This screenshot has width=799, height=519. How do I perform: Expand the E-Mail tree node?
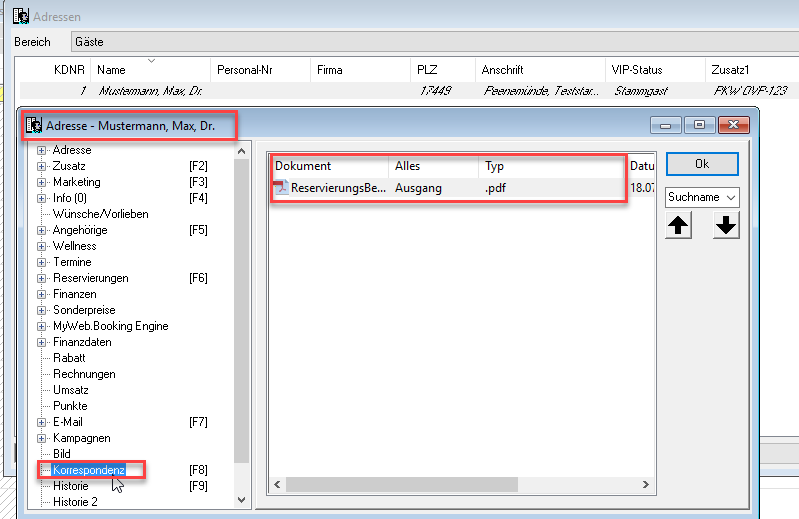[41, 422]
